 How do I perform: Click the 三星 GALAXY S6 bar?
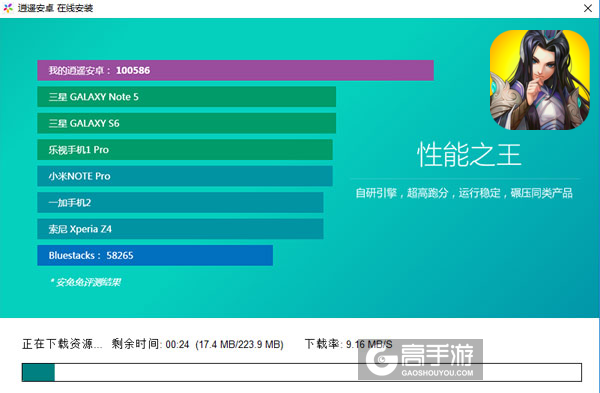pyautogui.click(x=186, y=123)
